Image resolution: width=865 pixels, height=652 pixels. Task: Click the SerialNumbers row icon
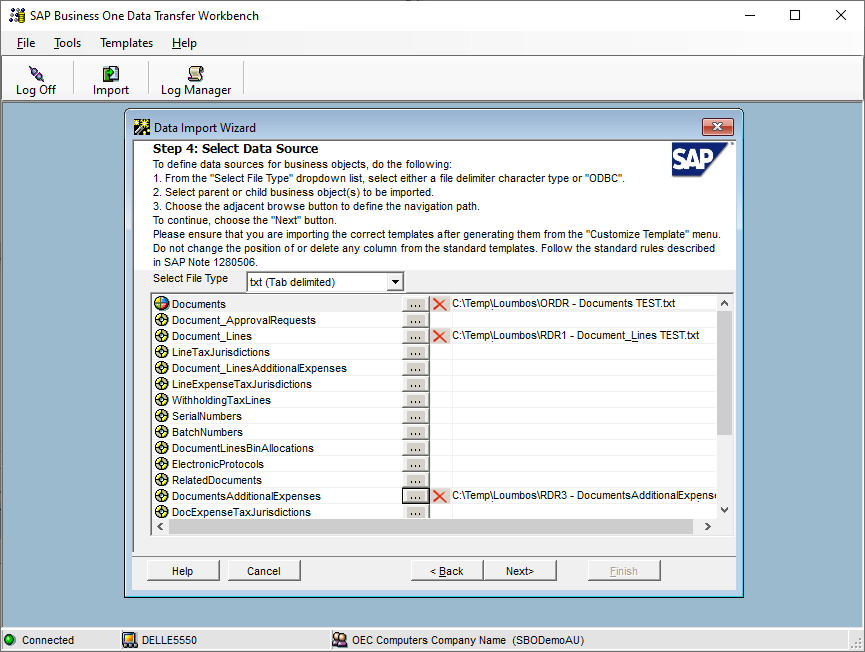161,416
